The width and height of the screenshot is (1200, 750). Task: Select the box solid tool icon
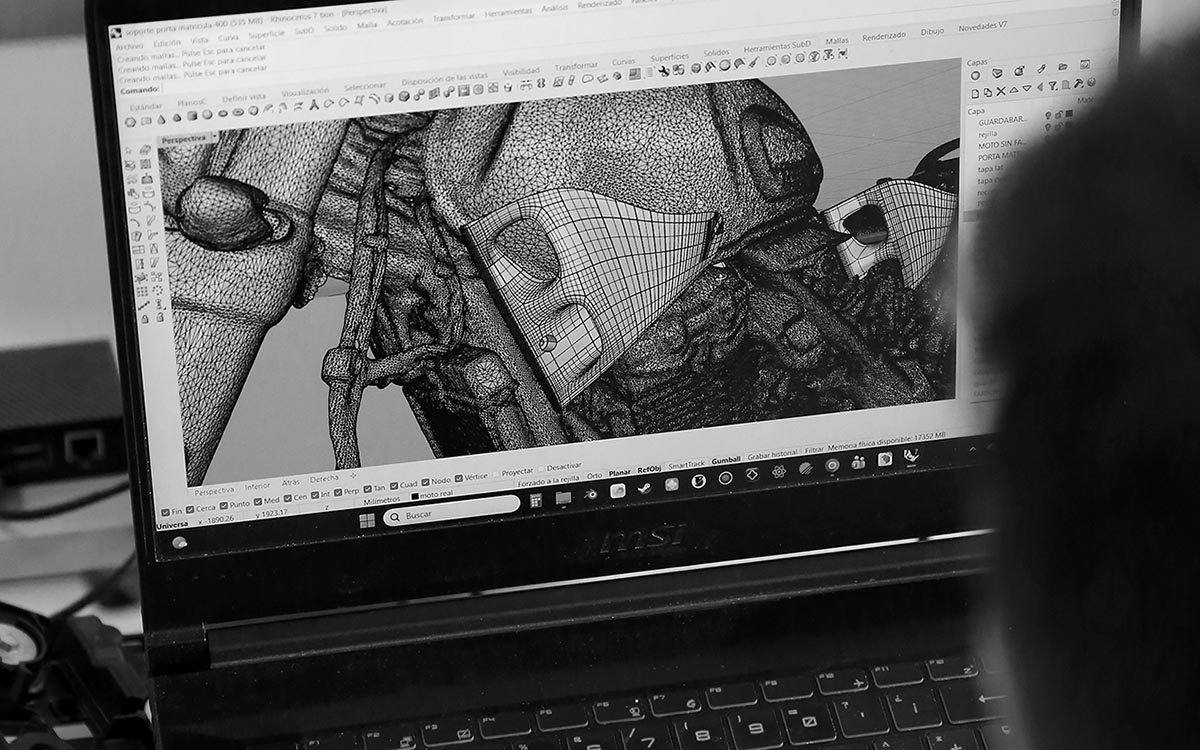146,121
